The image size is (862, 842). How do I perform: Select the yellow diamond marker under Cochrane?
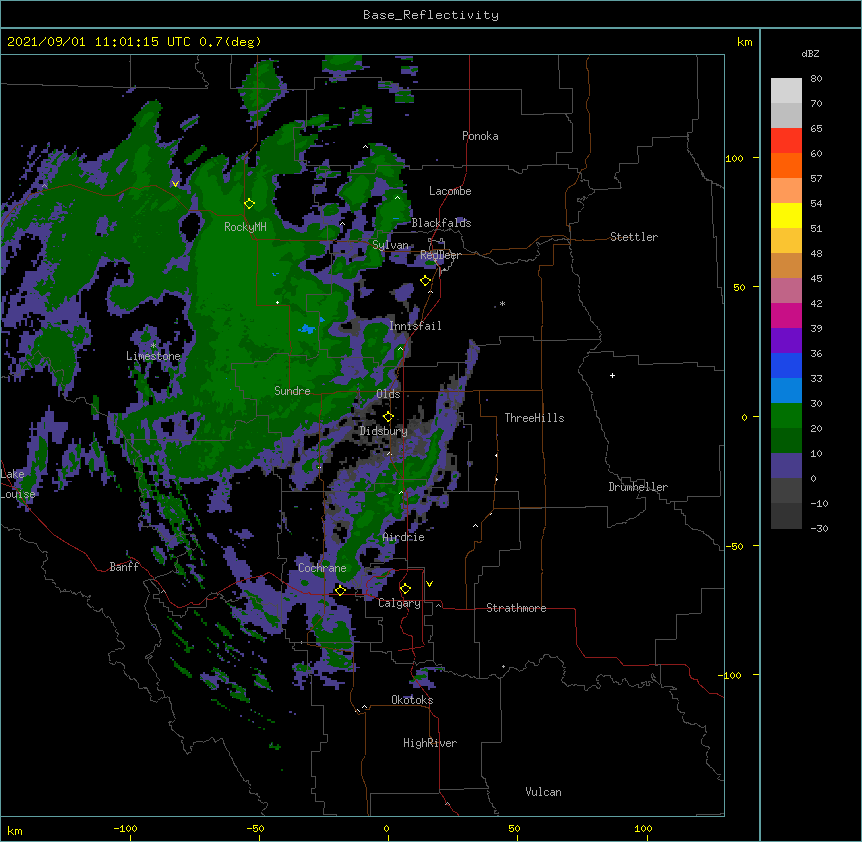pos(340,590)
